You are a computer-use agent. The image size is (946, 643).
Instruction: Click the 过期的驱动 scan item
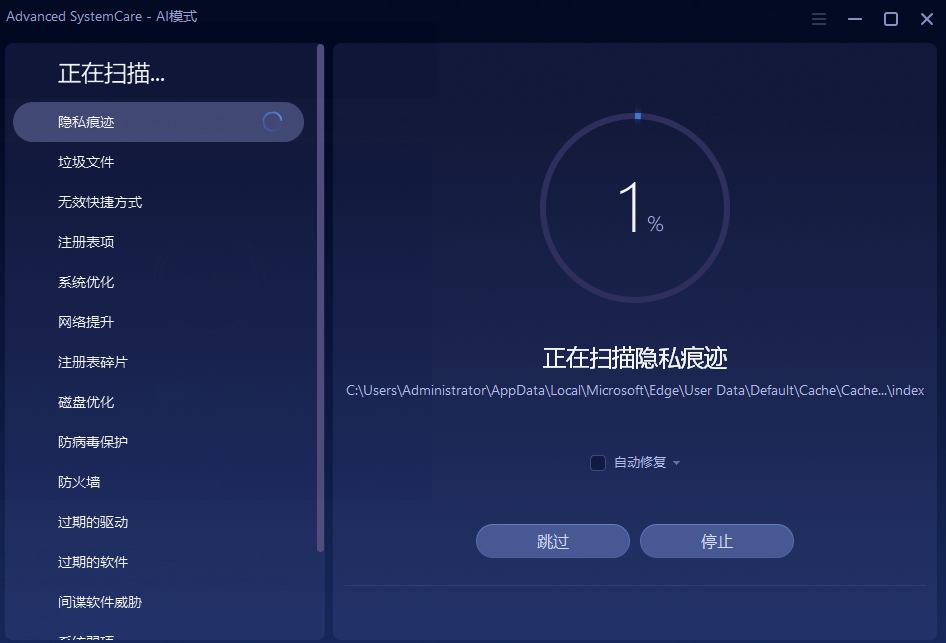point(93,522)
